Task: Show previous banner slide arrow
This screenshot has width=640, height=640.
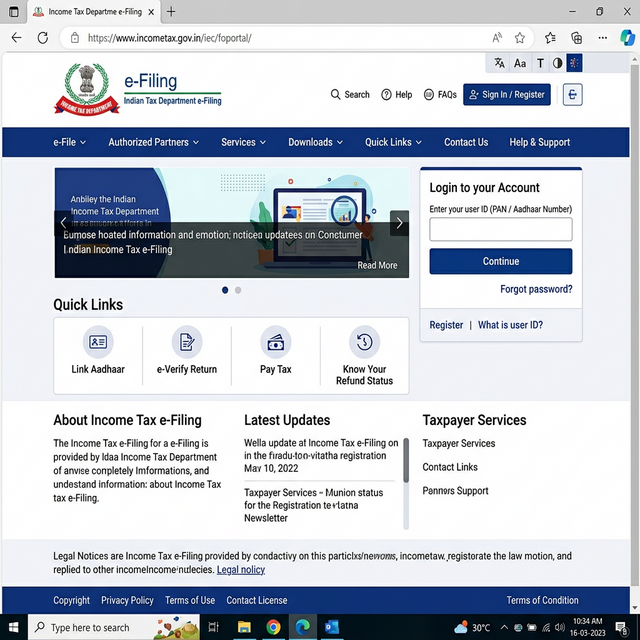Action: click(x=63, y=223)
